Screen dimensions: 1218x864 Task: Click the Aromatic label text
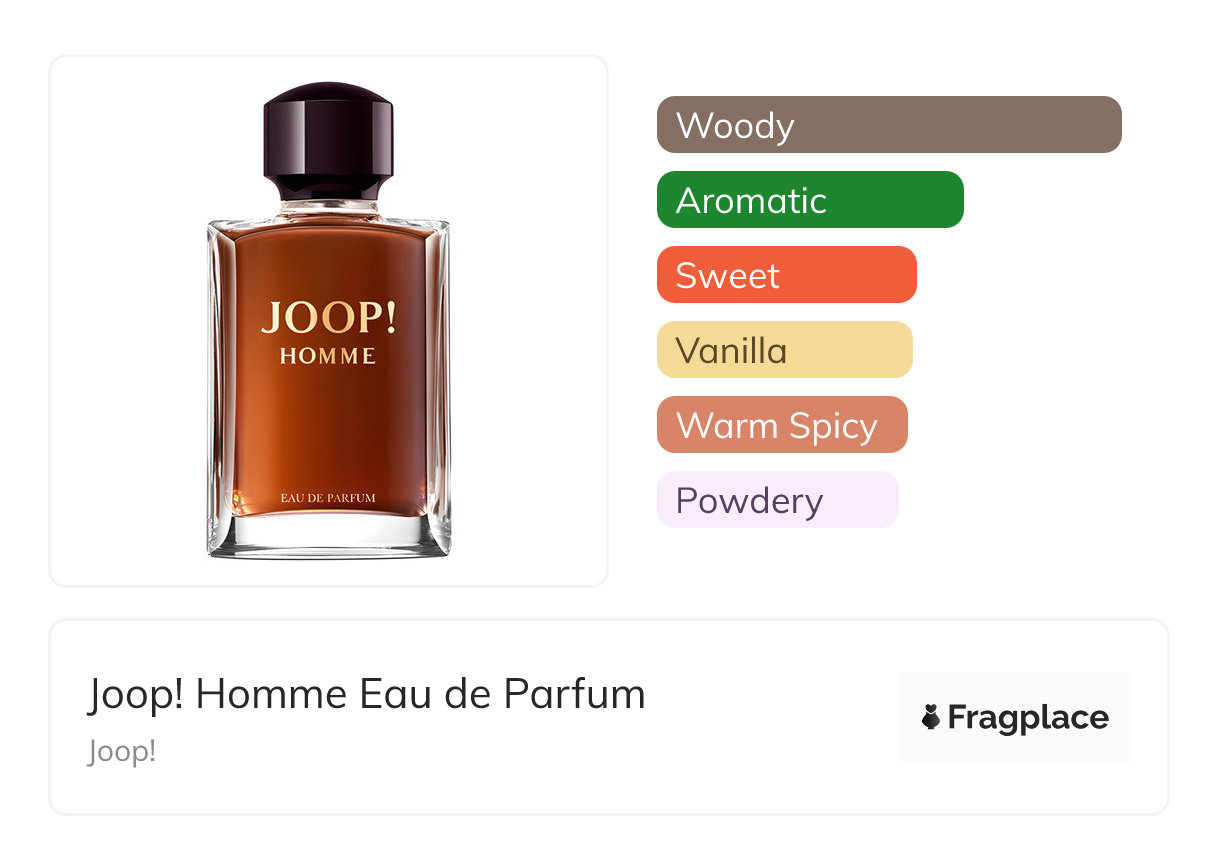tap(751, 200)
